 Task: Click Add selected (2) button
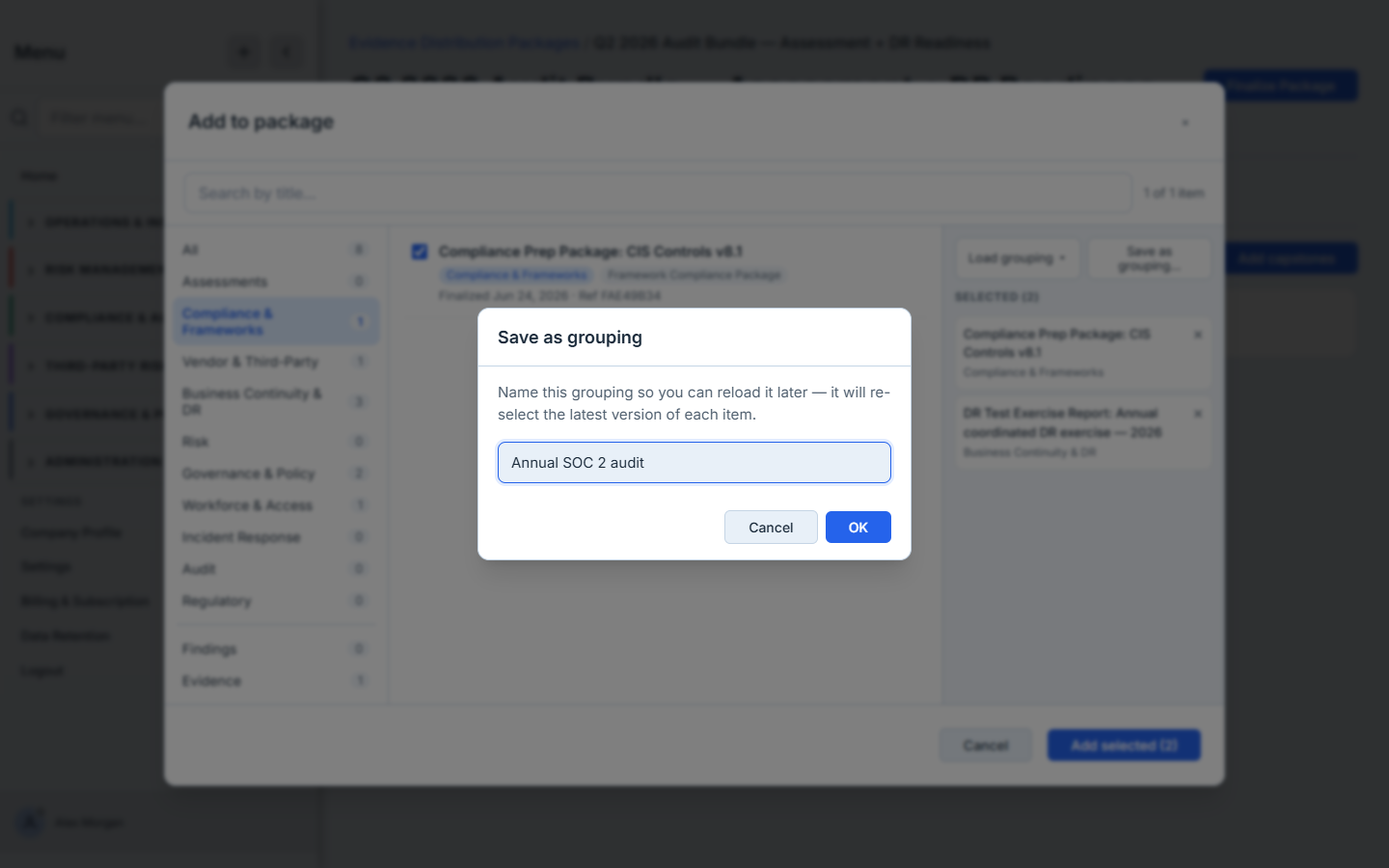coord(1124,746)
